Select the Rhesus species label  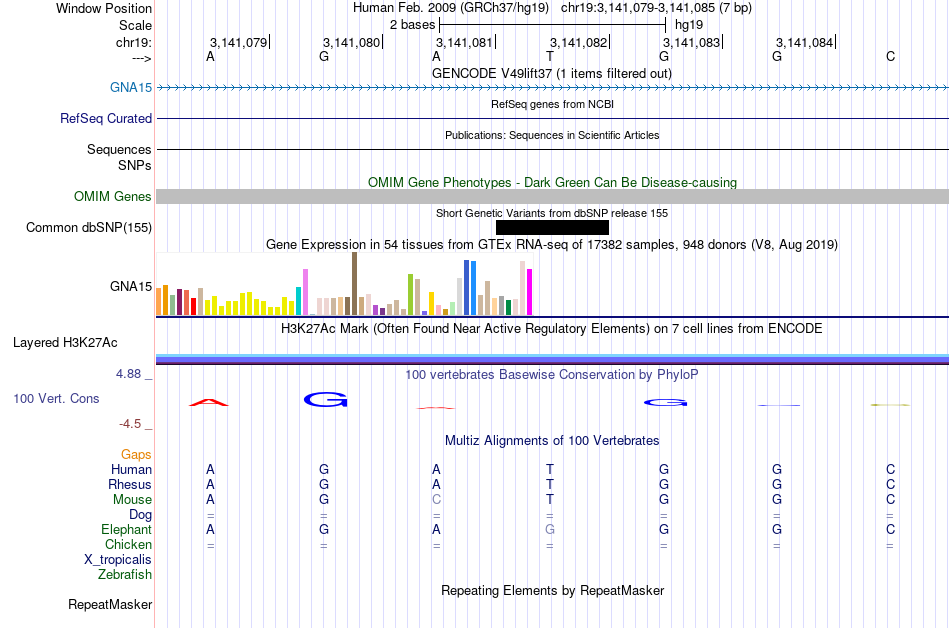coord(130,484)
